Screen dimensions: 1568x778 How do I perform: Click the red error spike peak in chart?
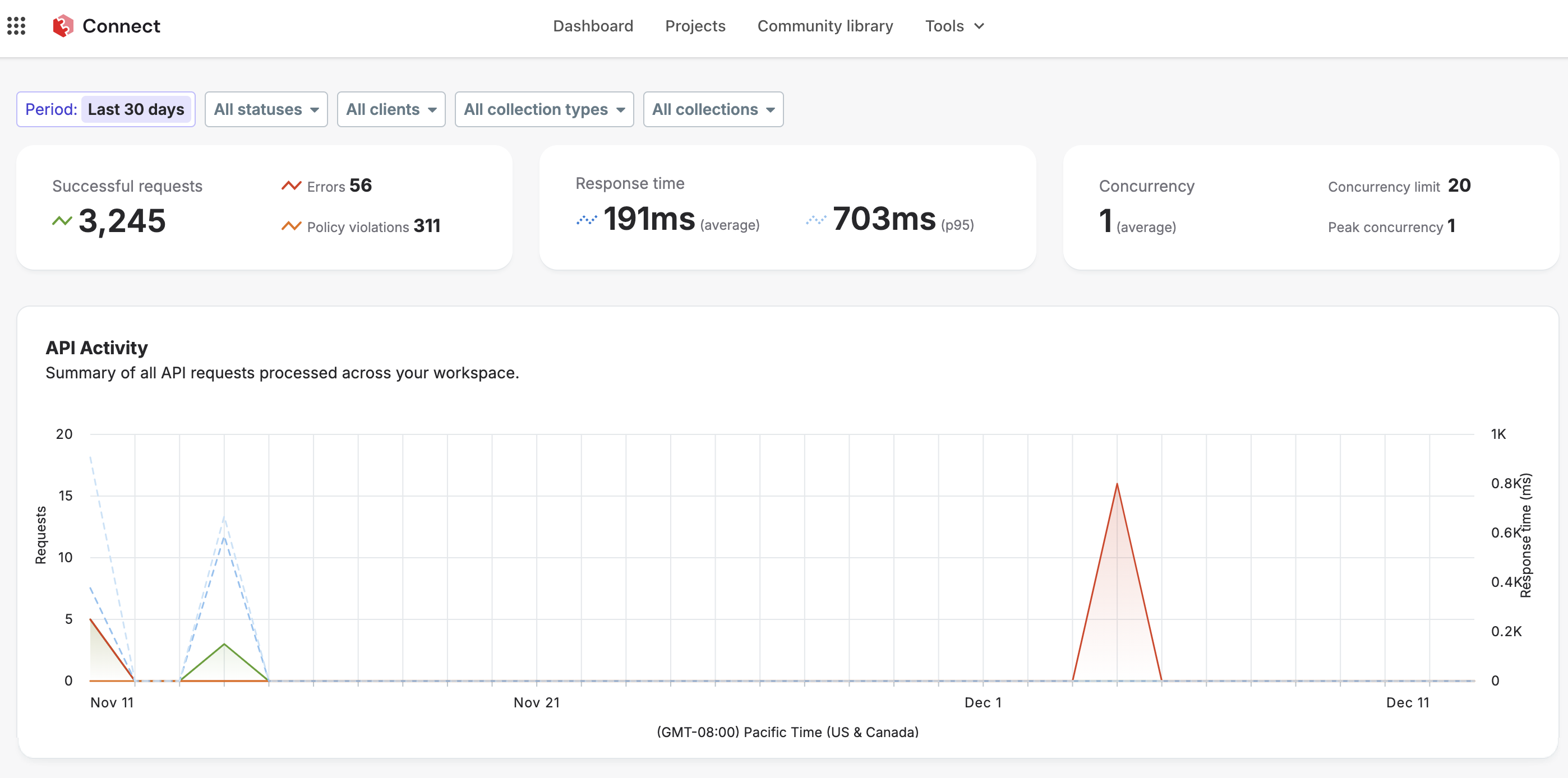click(1117, 484)
